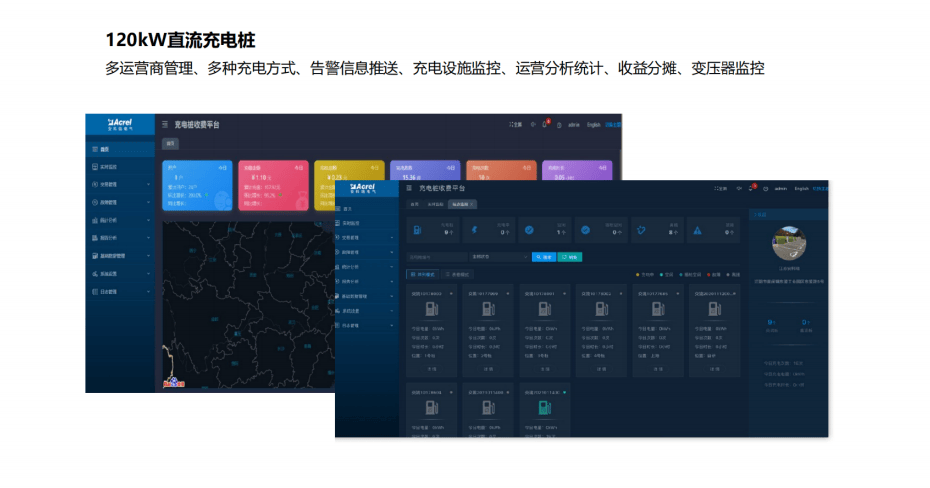Expand 交易管理 in the front window sidebar
The image size is (930, 488).
tap(367, 238)
